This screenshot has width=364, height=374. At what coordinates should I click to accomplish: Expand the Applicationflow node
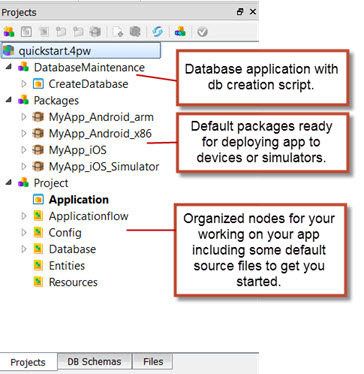24,216
